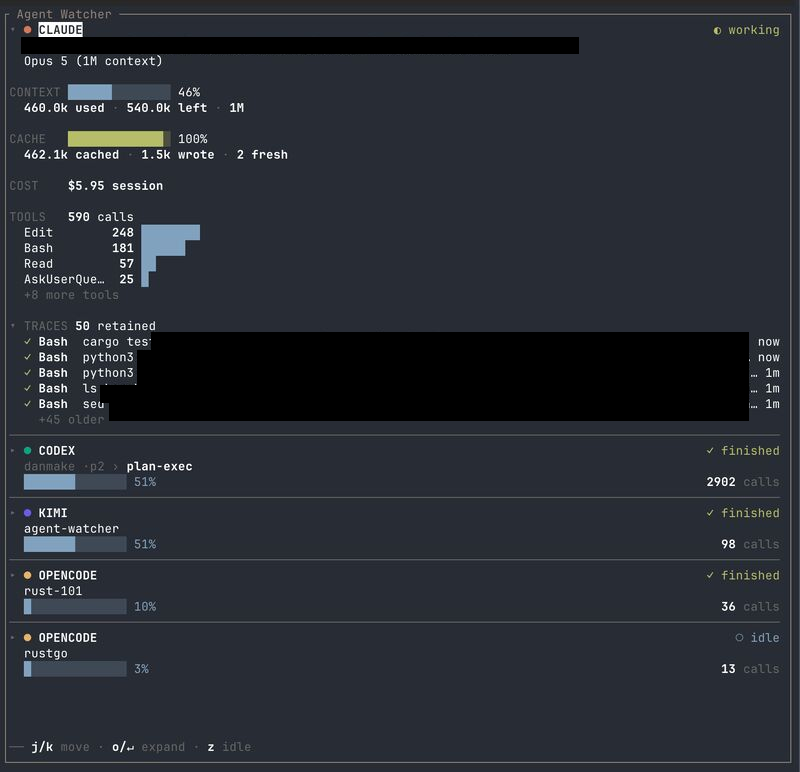Click the Edit 248 histogram bar
Image resolution: width=800 pixels, height=772 pixels.
coord(170,233)
